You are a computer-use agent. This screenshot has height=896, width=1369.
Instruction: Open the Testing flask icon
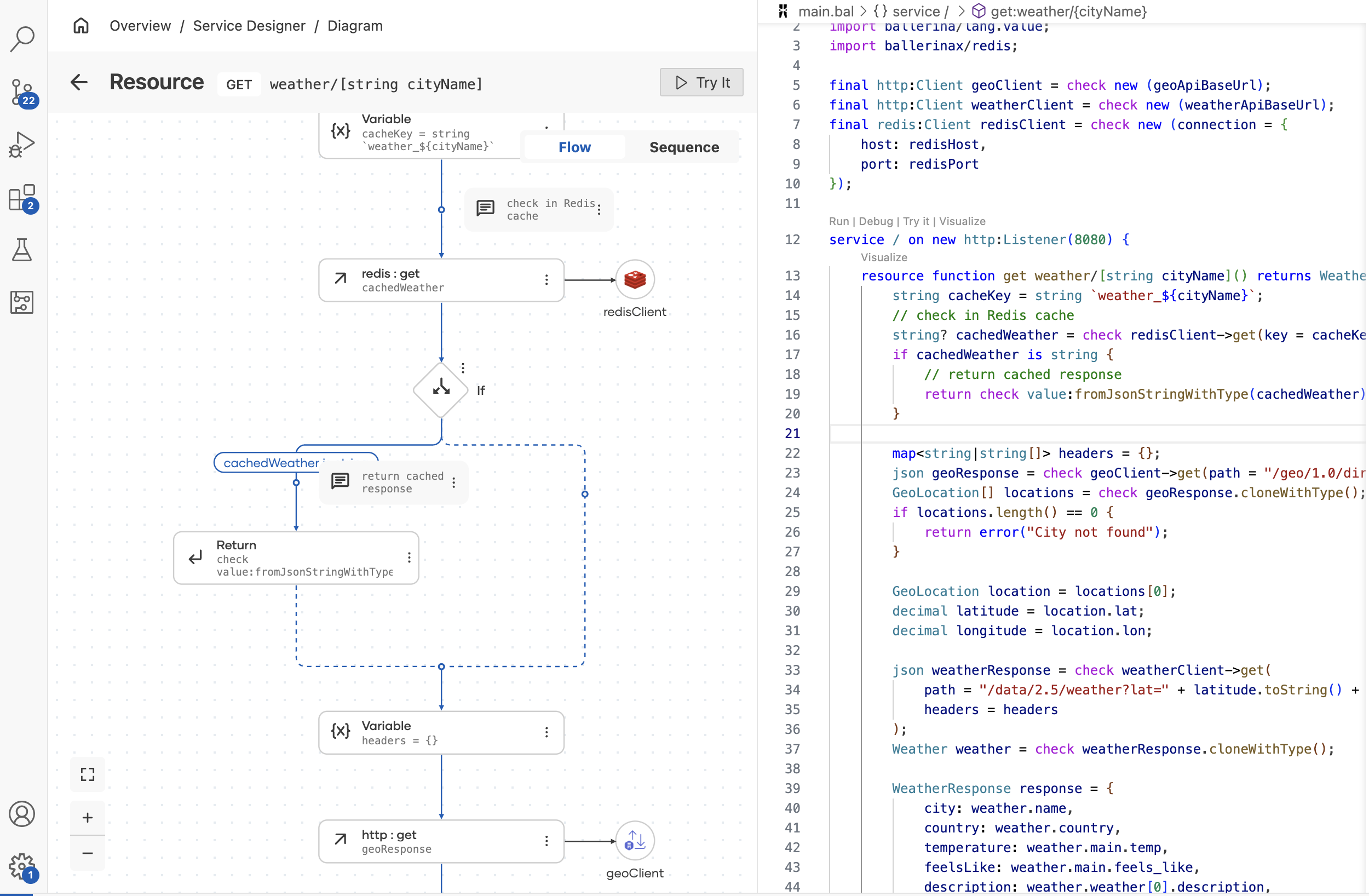click(x=22, y=250)
